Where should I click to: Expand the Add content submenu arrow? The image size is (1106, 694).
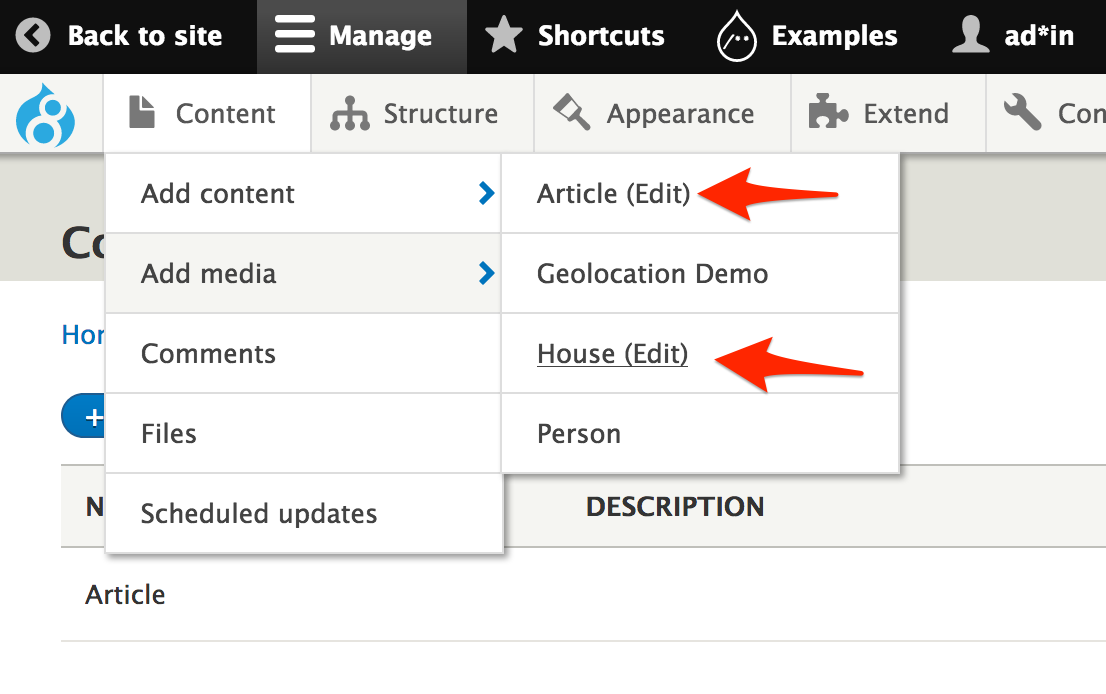[x=486, y=193]
